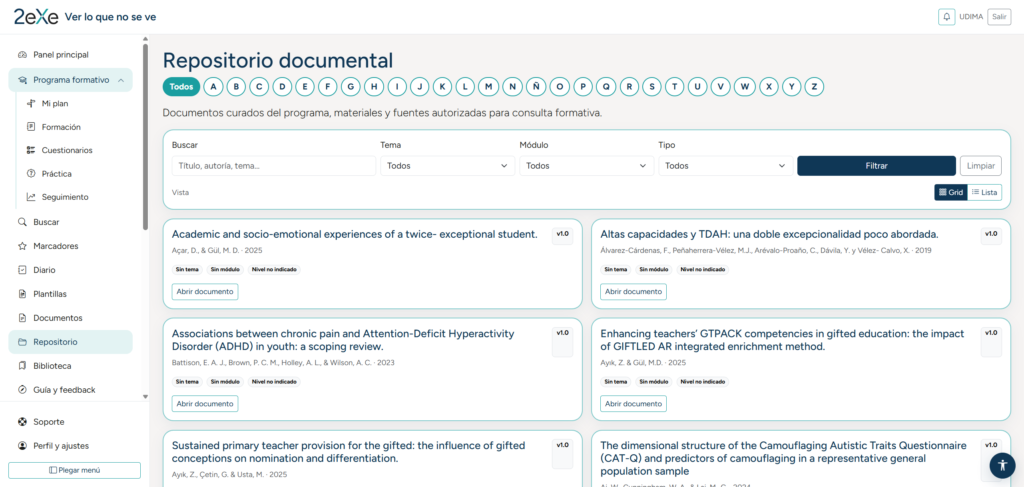Click the Mi plan signpost icon

coord(31,103)
